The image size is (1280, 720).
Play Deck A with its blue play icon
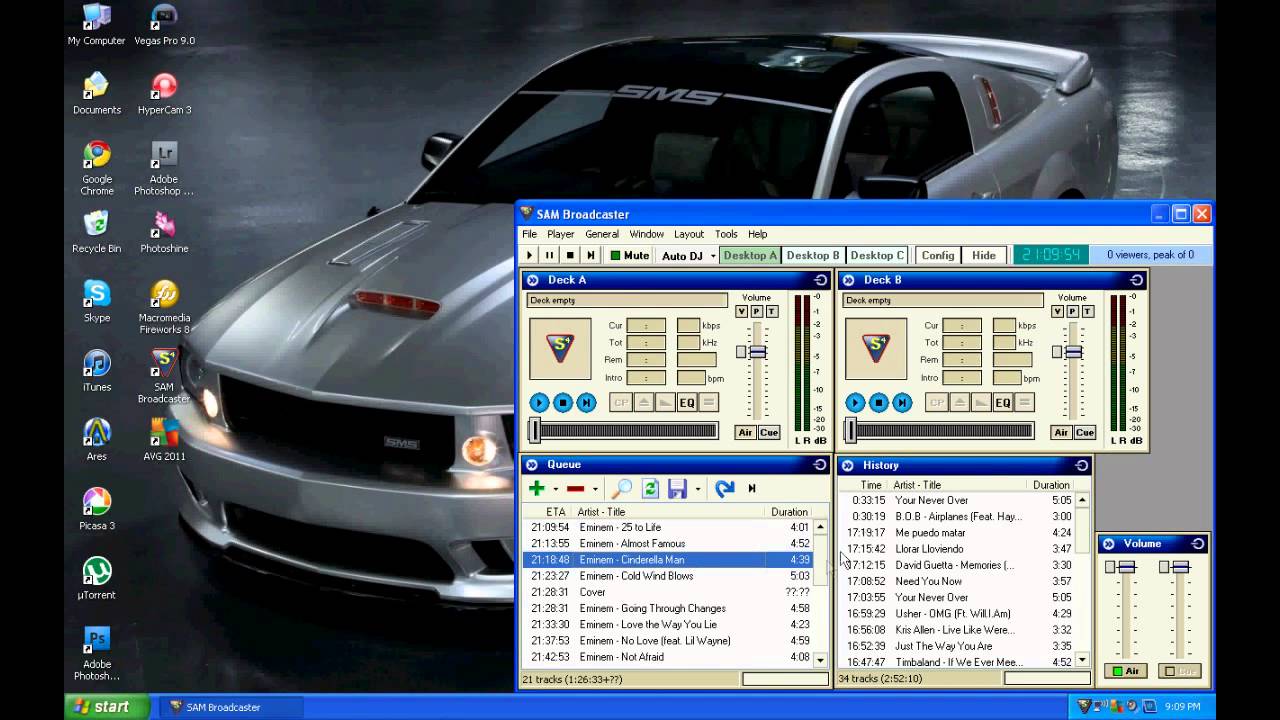coord(539,403)
